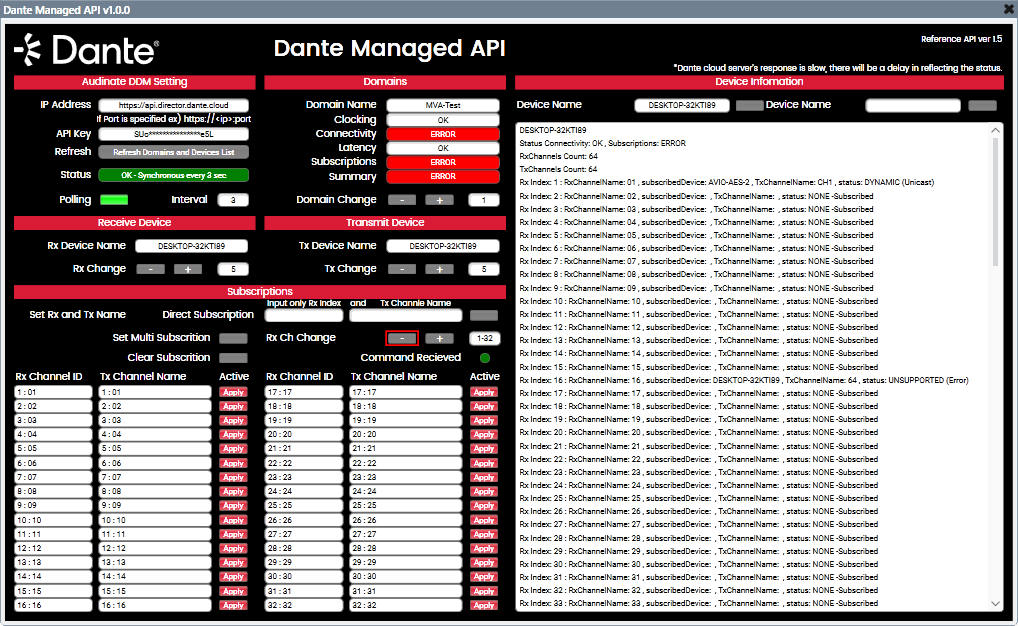The image size is (1018, 626).
Task: Click the Device Name field showing DESKTOP-32KTI89
Action: click(x=682, y=105)
